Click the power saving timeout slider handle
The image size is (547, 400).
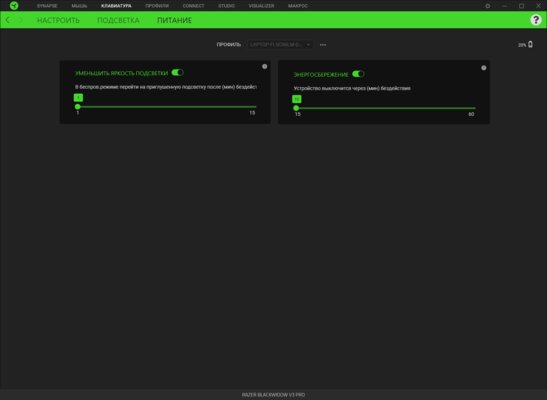coord(296,108)
